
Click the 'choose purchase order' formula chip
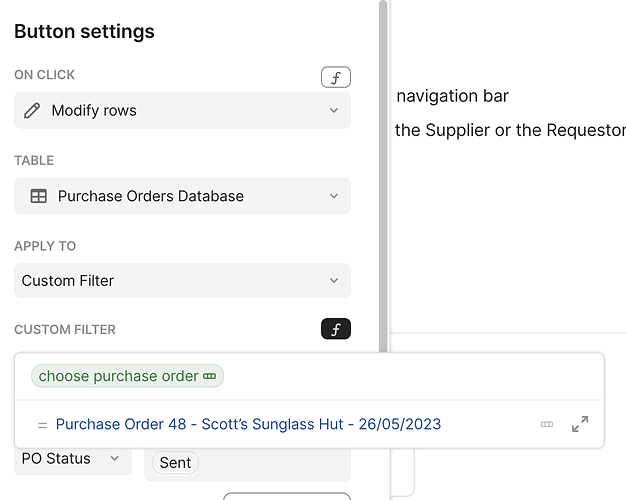click(127, 376)
